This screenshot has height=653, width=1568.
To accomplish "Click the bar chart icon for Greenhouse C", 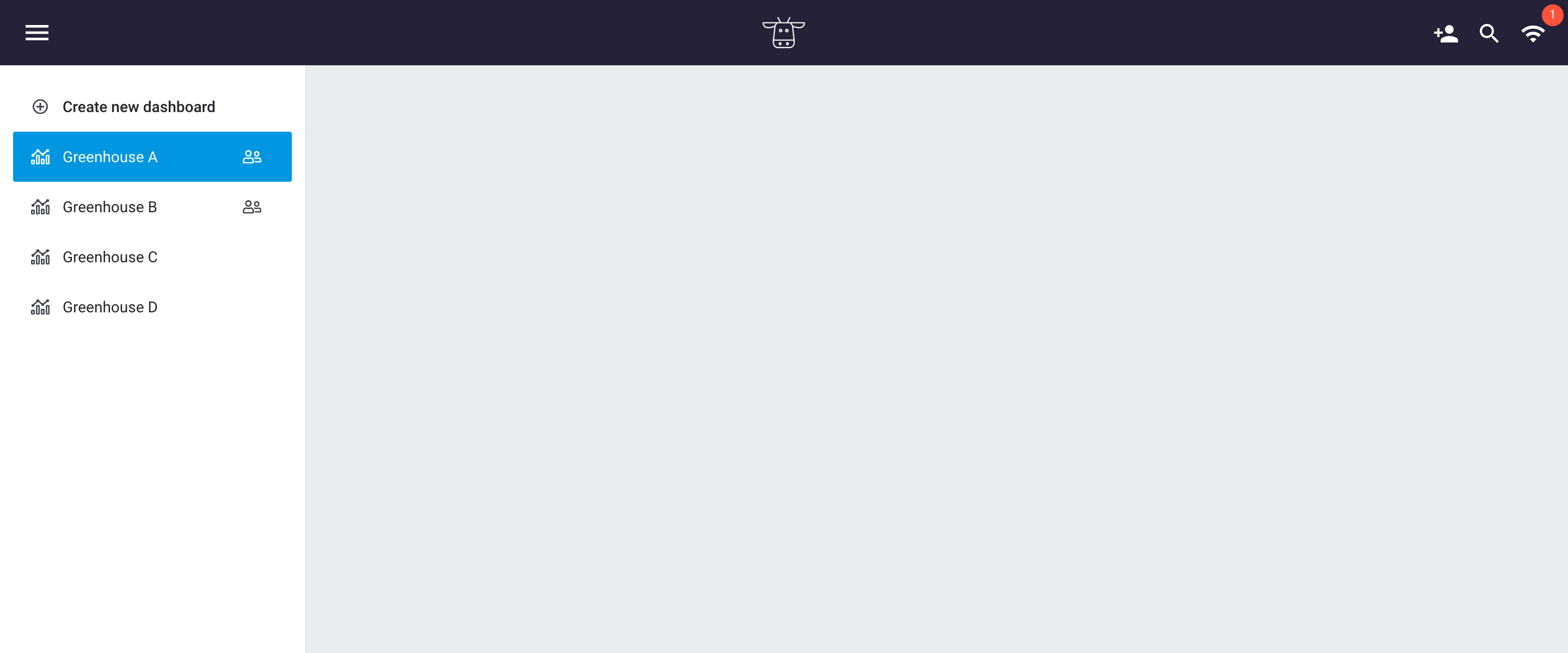I will pos(40,257).
